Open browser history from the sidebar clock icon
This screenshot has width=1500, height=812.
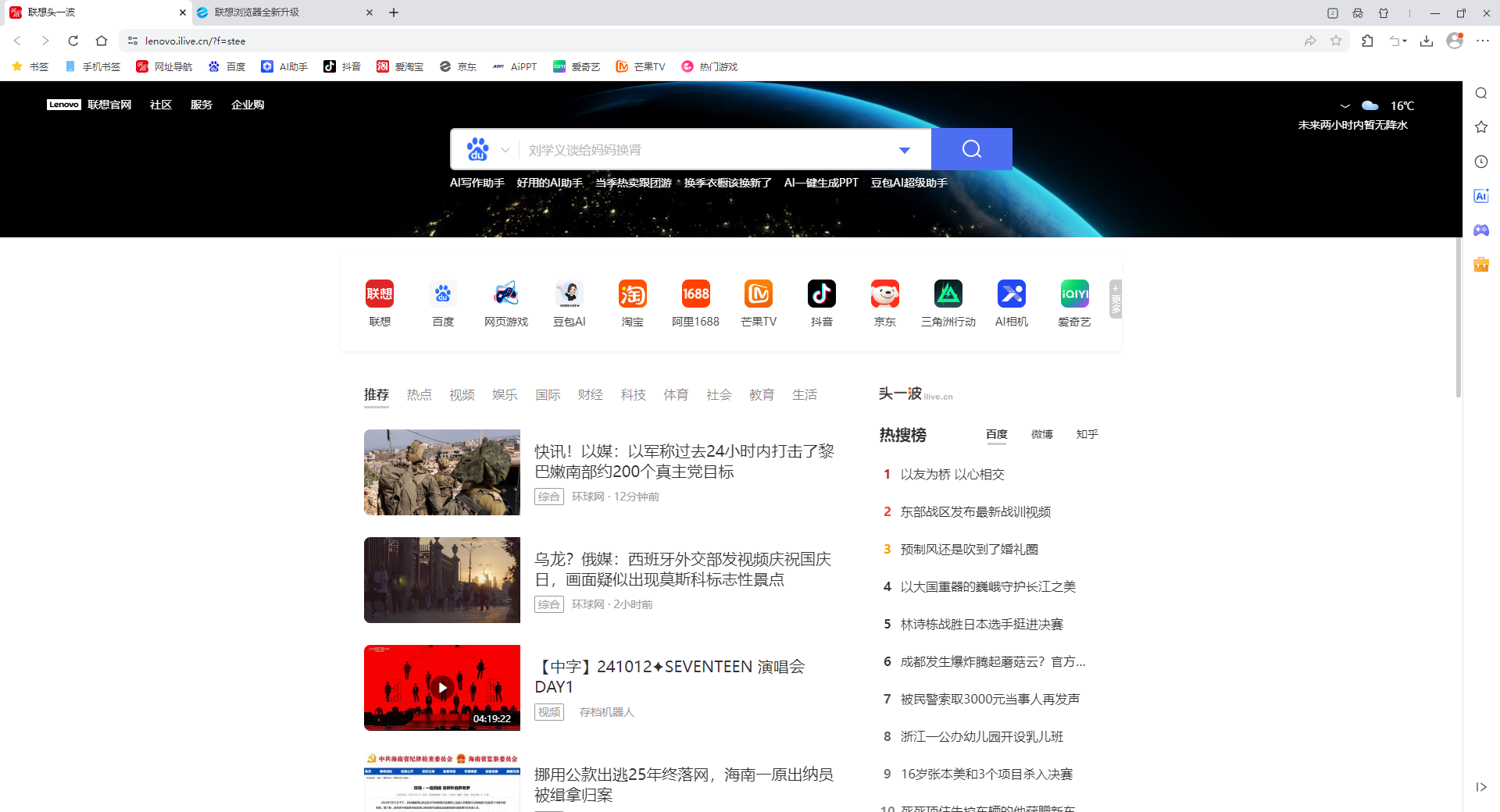[1480, 162]
